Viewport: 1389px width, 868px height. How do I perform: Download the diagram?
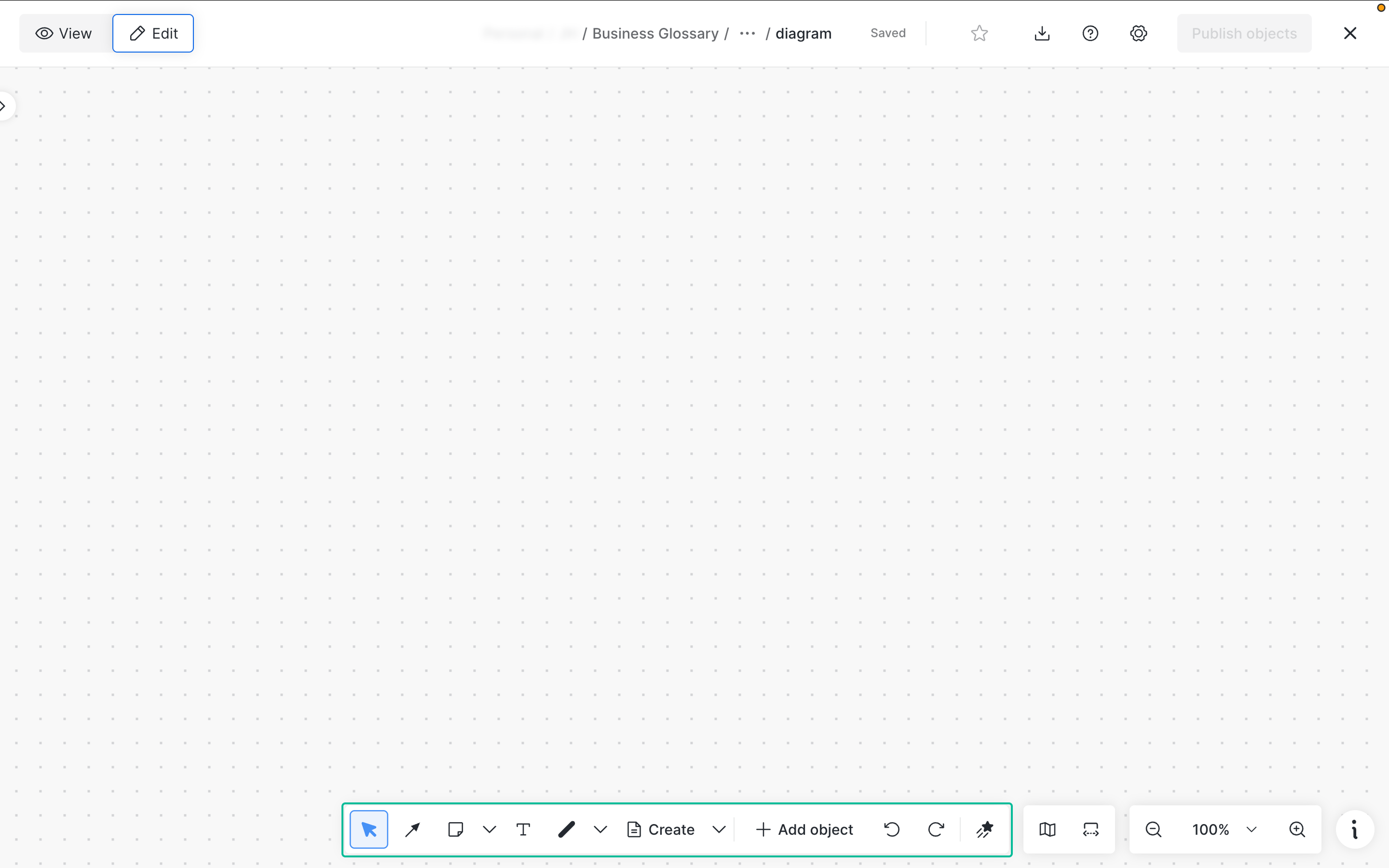[1042, 33]
